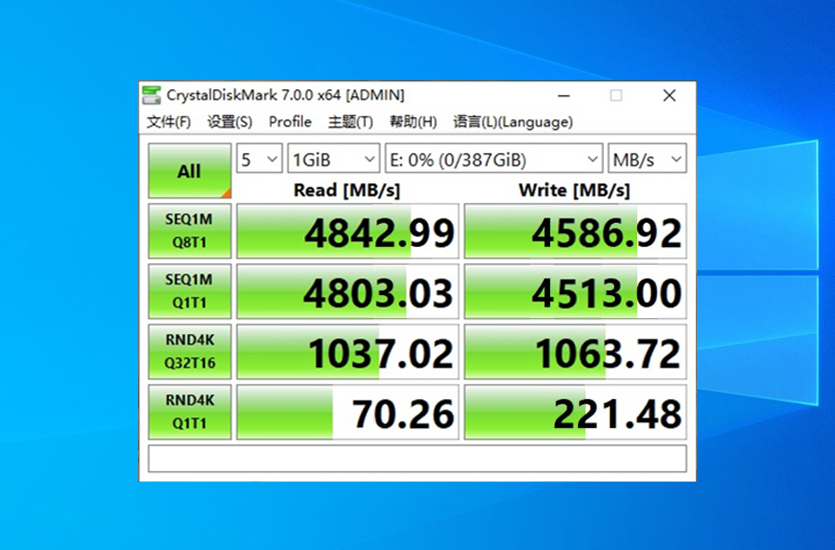Close the CrystalDiskMark window
Viewport: 835px width, 550px height.
point(669,96)
